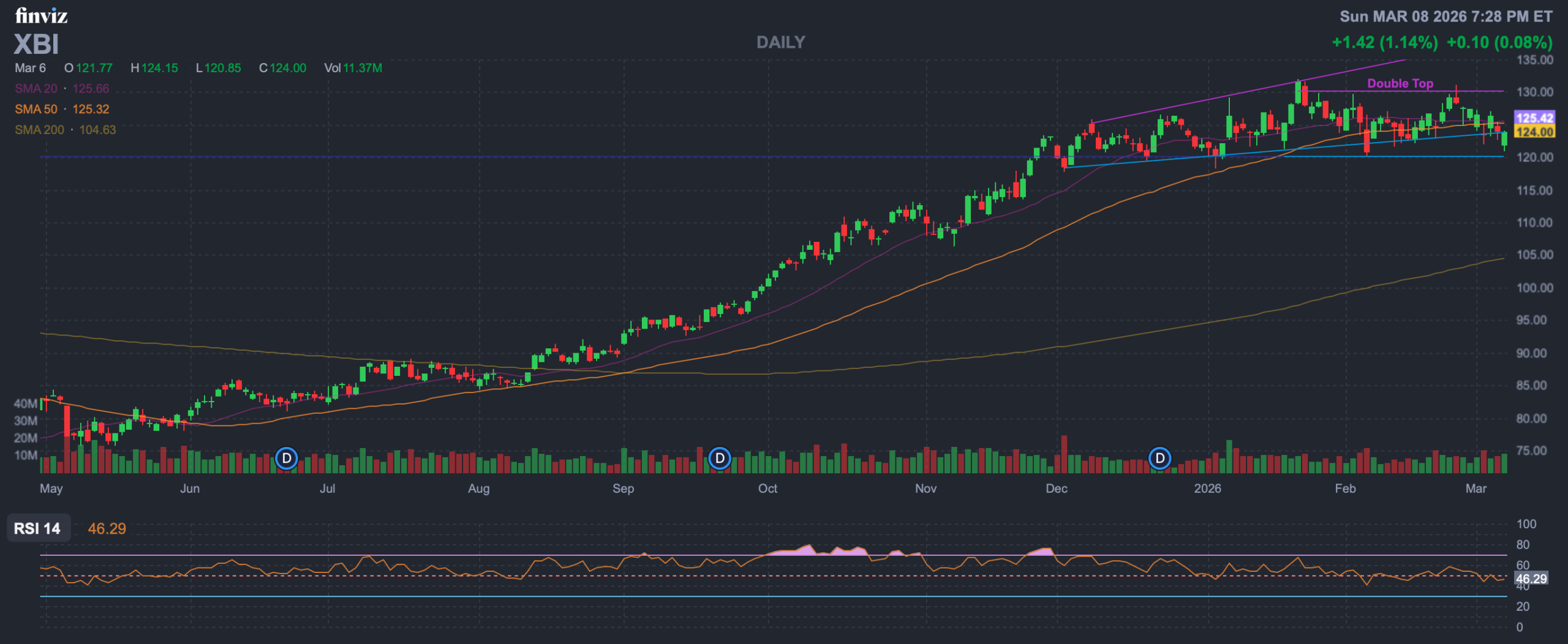Click the 40M volume axis label

(x=26, y=403)
